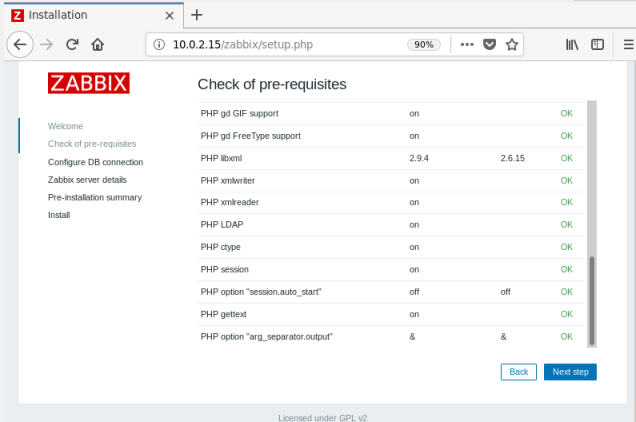Select Check of pre-requisites step

pyautogui.click(x=92, y=144)
